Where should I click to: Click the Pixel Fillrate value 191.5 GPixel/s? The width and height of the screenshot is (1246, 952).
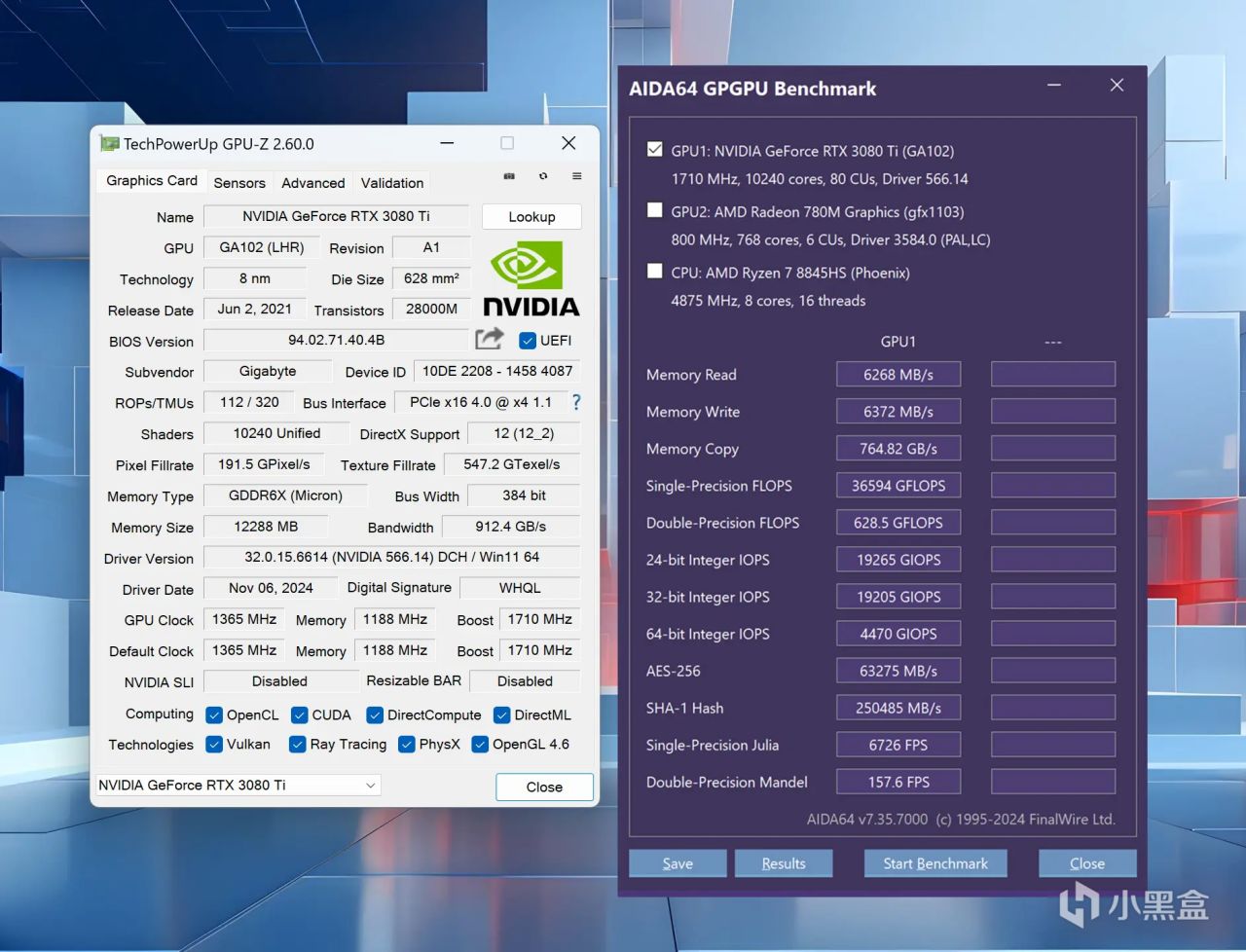pos(264,464)
